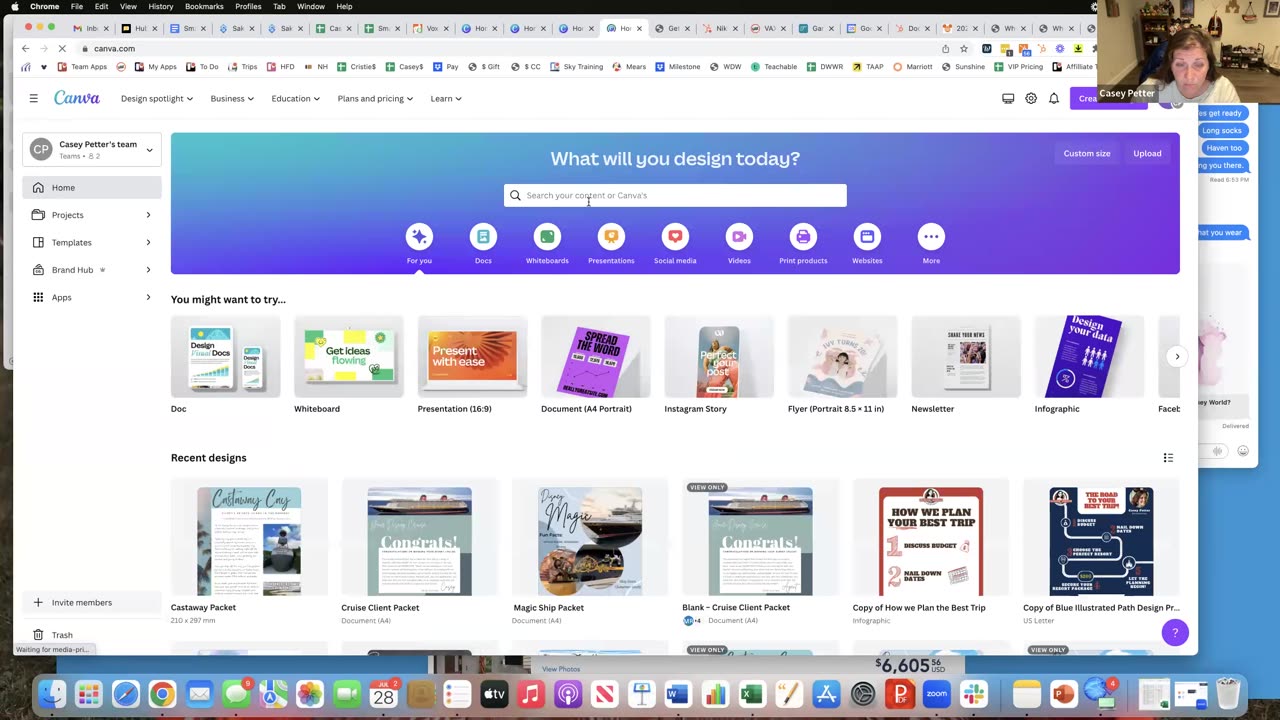Open Learn dropdown menu
This screenshot has width=1280, height=720.
click(446, 98)
